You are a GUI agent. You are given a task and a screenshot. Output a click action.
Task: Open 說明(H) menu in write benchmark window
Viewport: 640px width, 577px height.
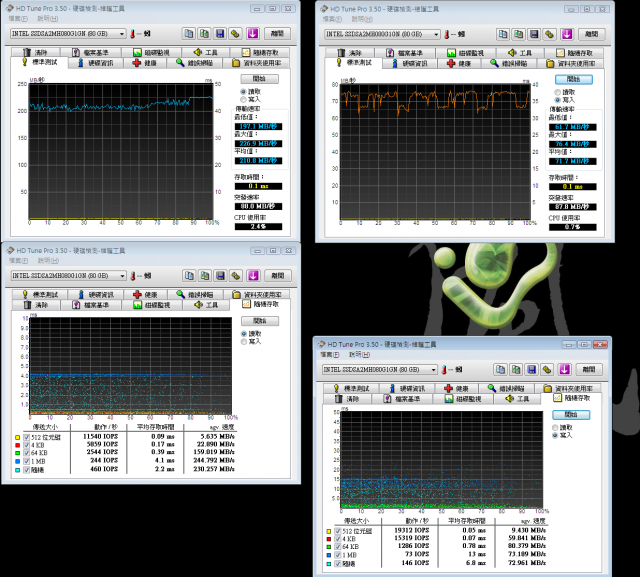click(x=362, y=19)
